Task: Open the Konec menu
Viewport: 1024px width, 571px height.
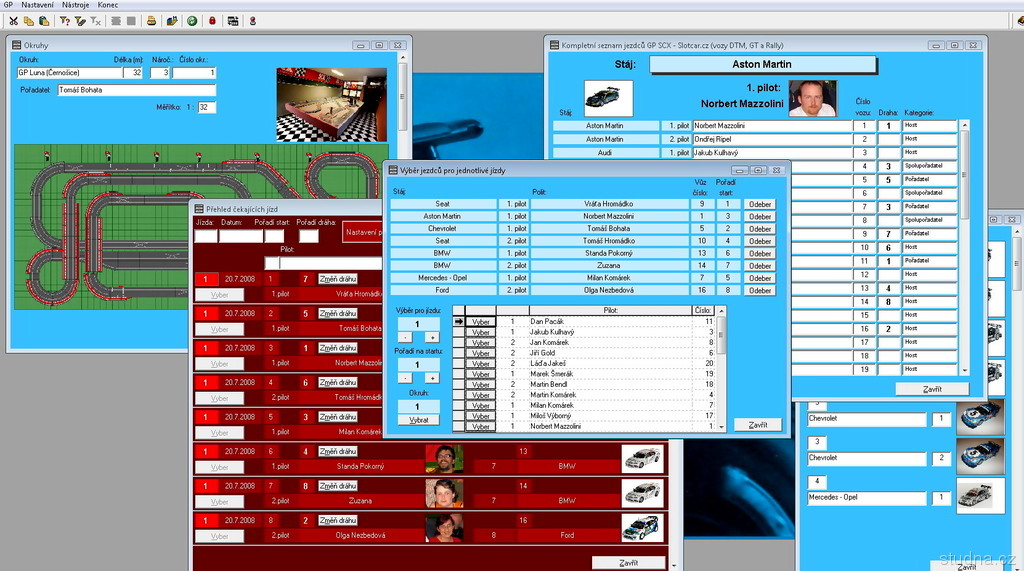Action: [108, 5]
